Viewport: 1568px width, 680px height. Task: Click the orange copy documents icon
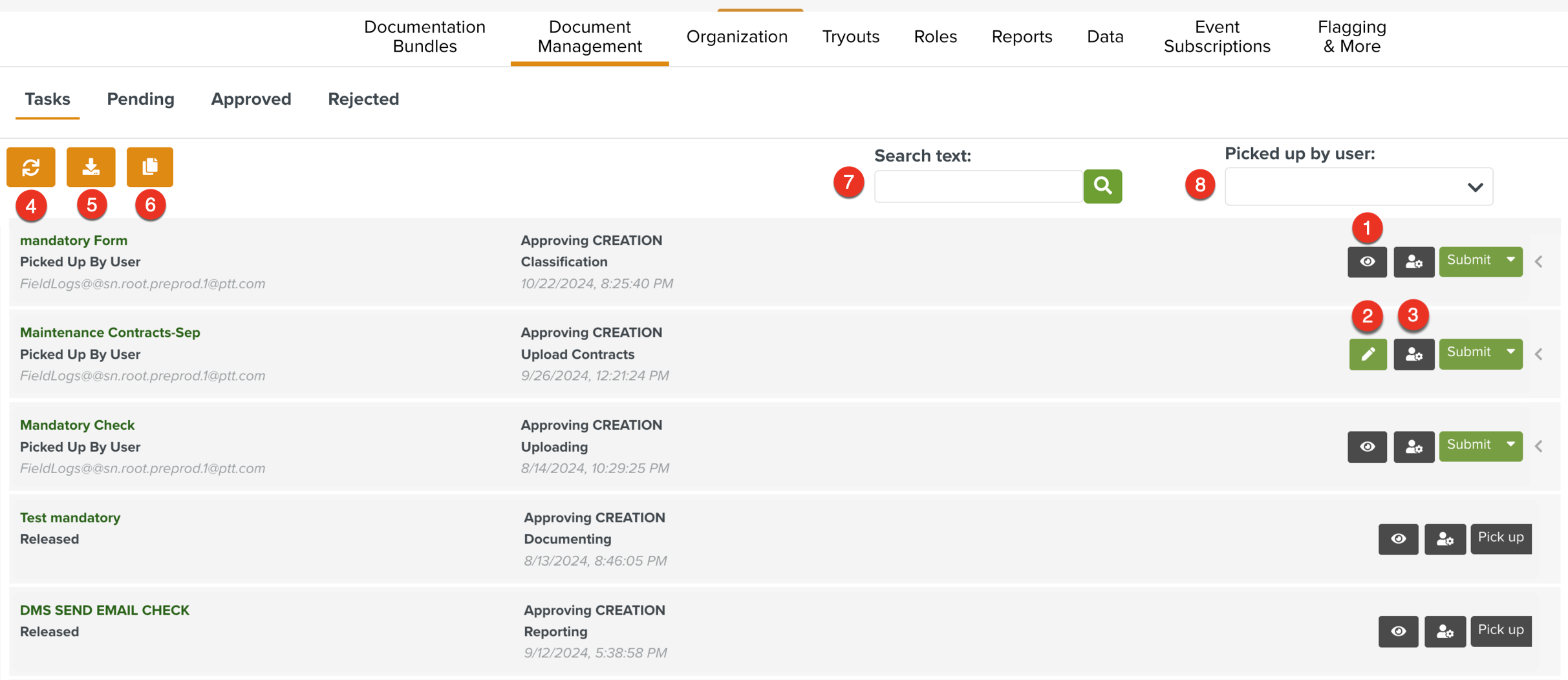pos(149,167)
